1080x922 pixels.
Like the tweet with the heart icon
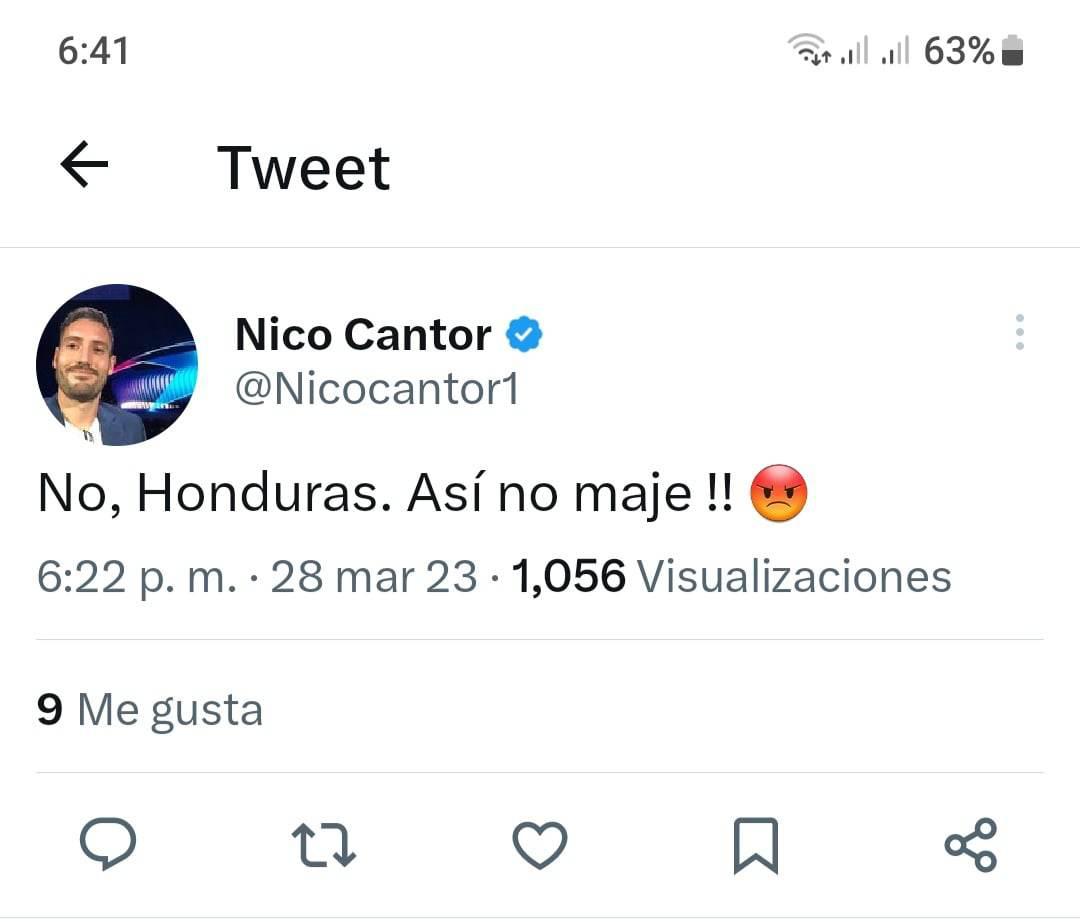pos(540,845)
